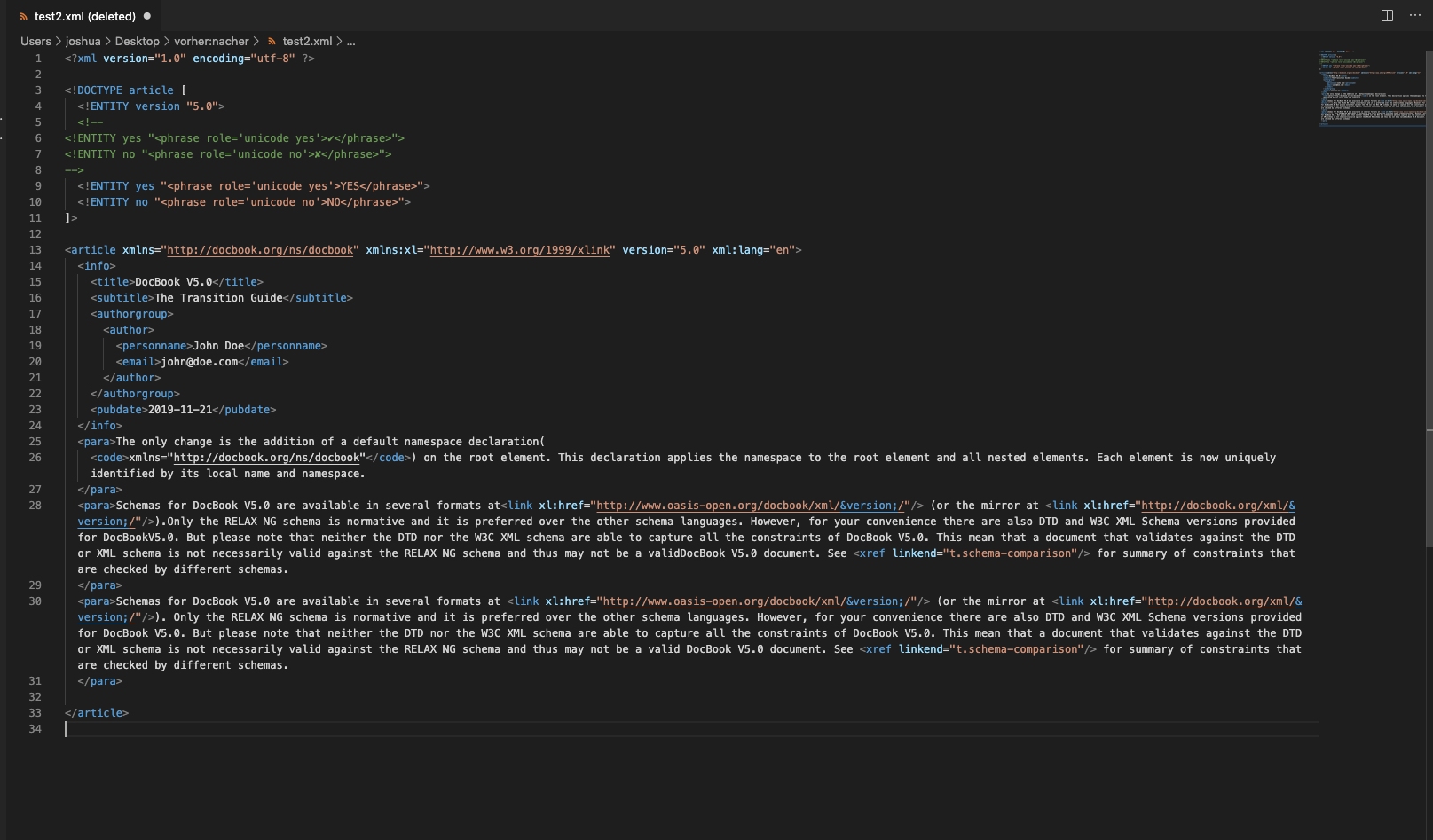Screen dimensions: 1433x840
Task: Click line number 13 in the gutter
Action: pyautogui.click(x=35, y=250)
